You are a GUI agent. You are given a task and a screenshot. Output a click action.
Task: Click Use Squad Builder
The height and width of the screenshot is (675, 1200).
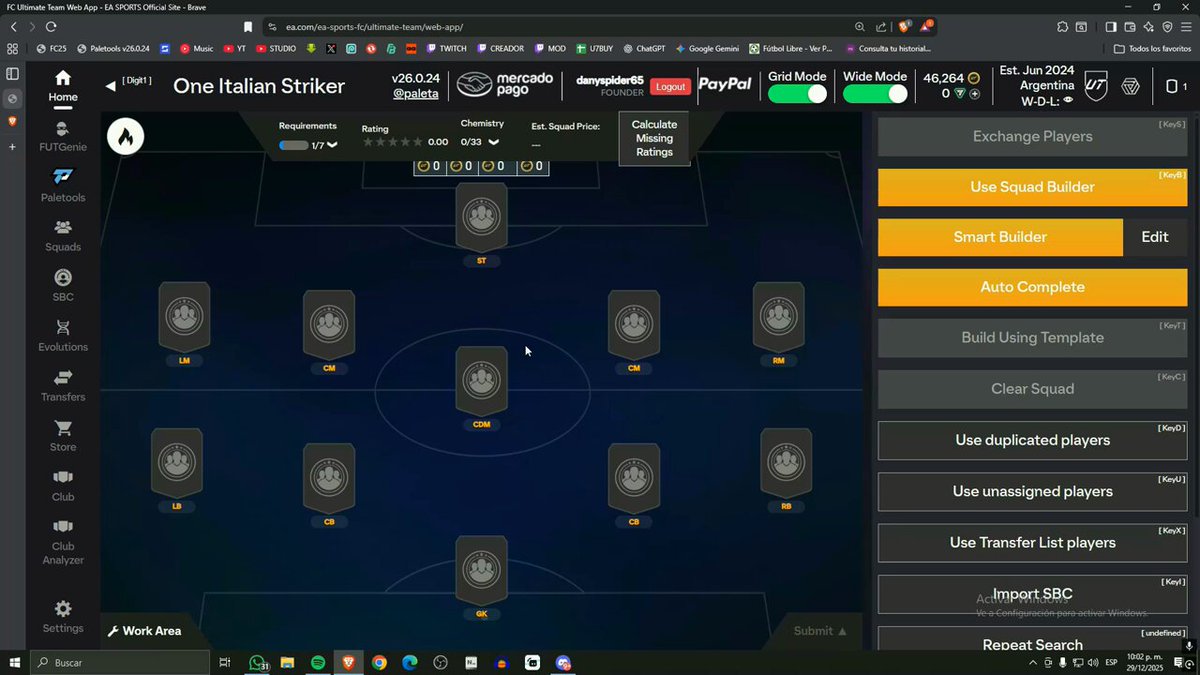pyautogui.click(x=1032, y=187)
